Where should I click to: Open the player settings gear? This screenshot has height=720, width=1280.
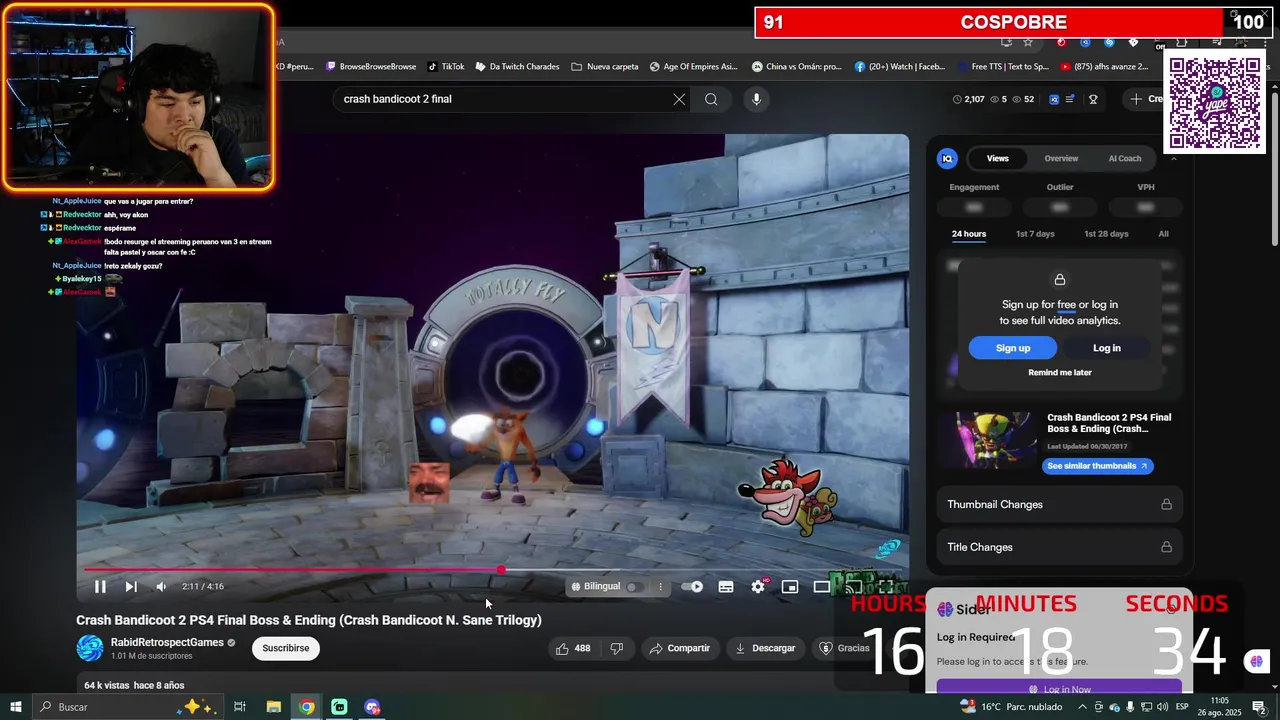tap(758, 587)
